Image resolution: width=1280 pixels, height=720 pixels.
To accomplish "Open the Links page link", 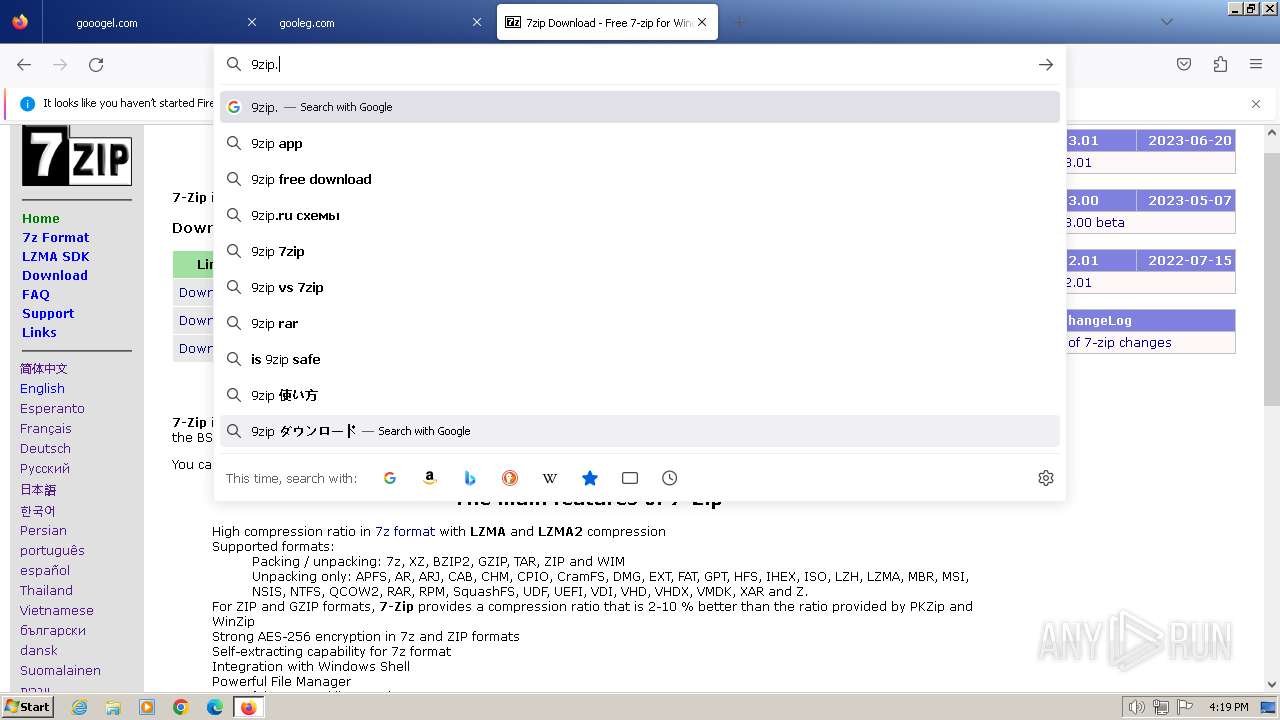I will (x=39, y=332).
